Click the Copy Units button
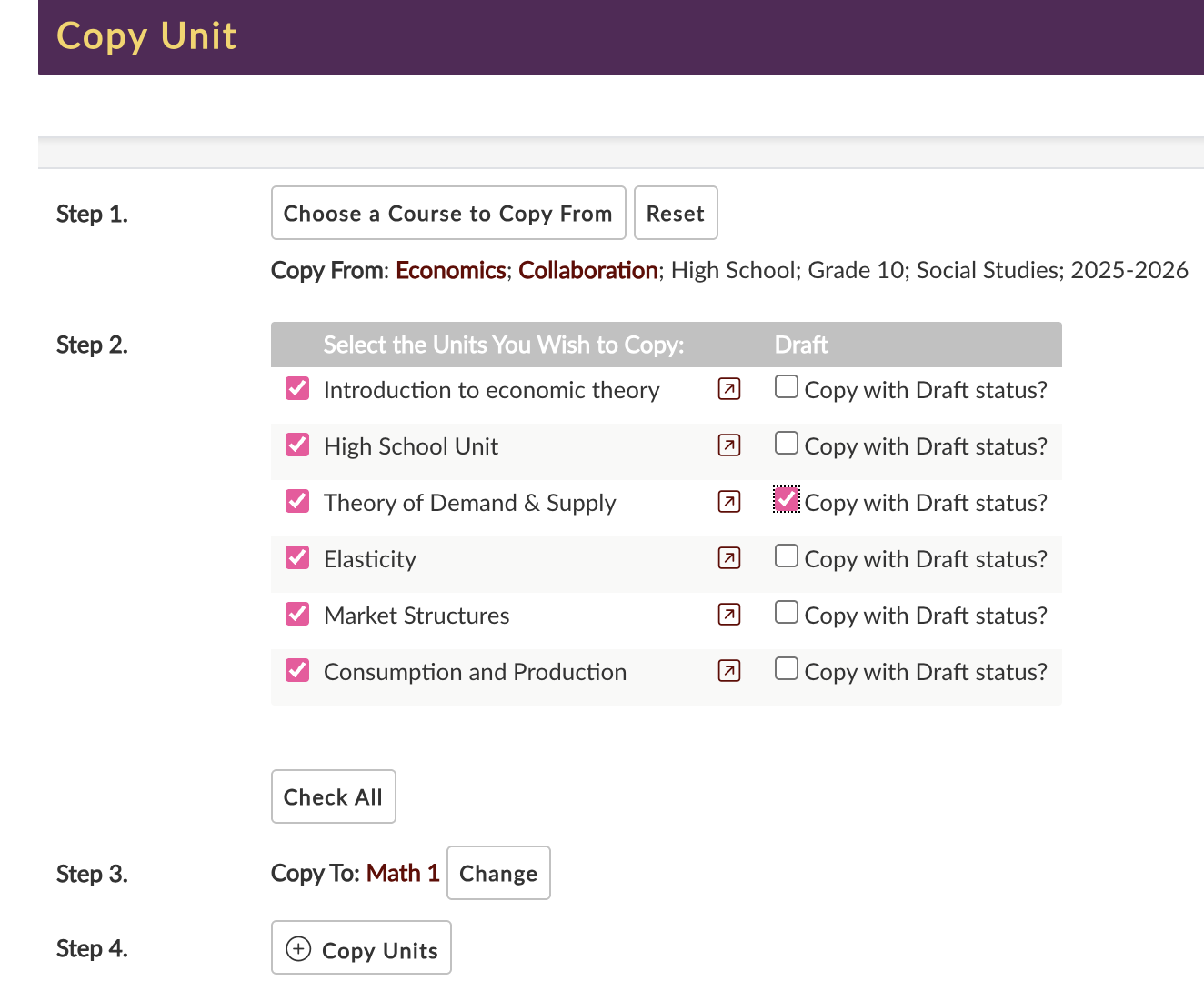The image size is (1204, 991). [362, 949]
